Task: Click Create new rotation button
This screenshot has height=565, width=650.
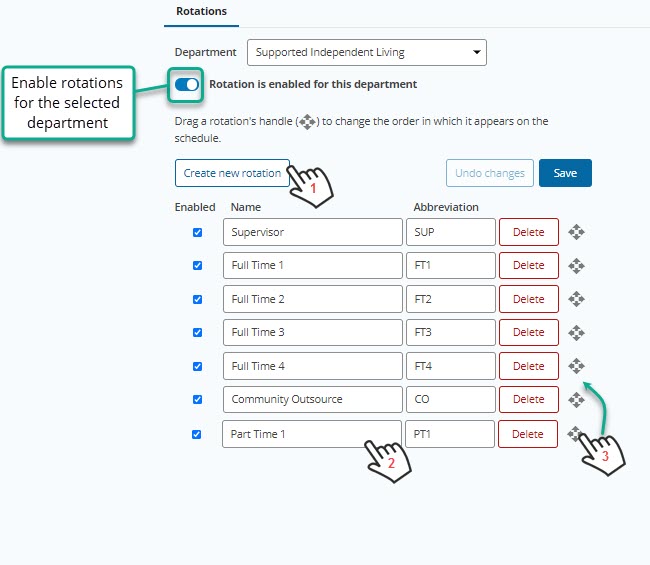Action: [232, 173]
